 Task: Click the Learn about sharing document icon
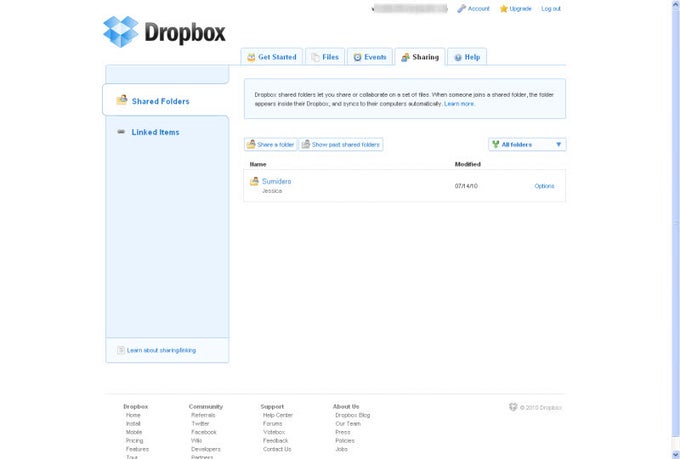(121, 350)
